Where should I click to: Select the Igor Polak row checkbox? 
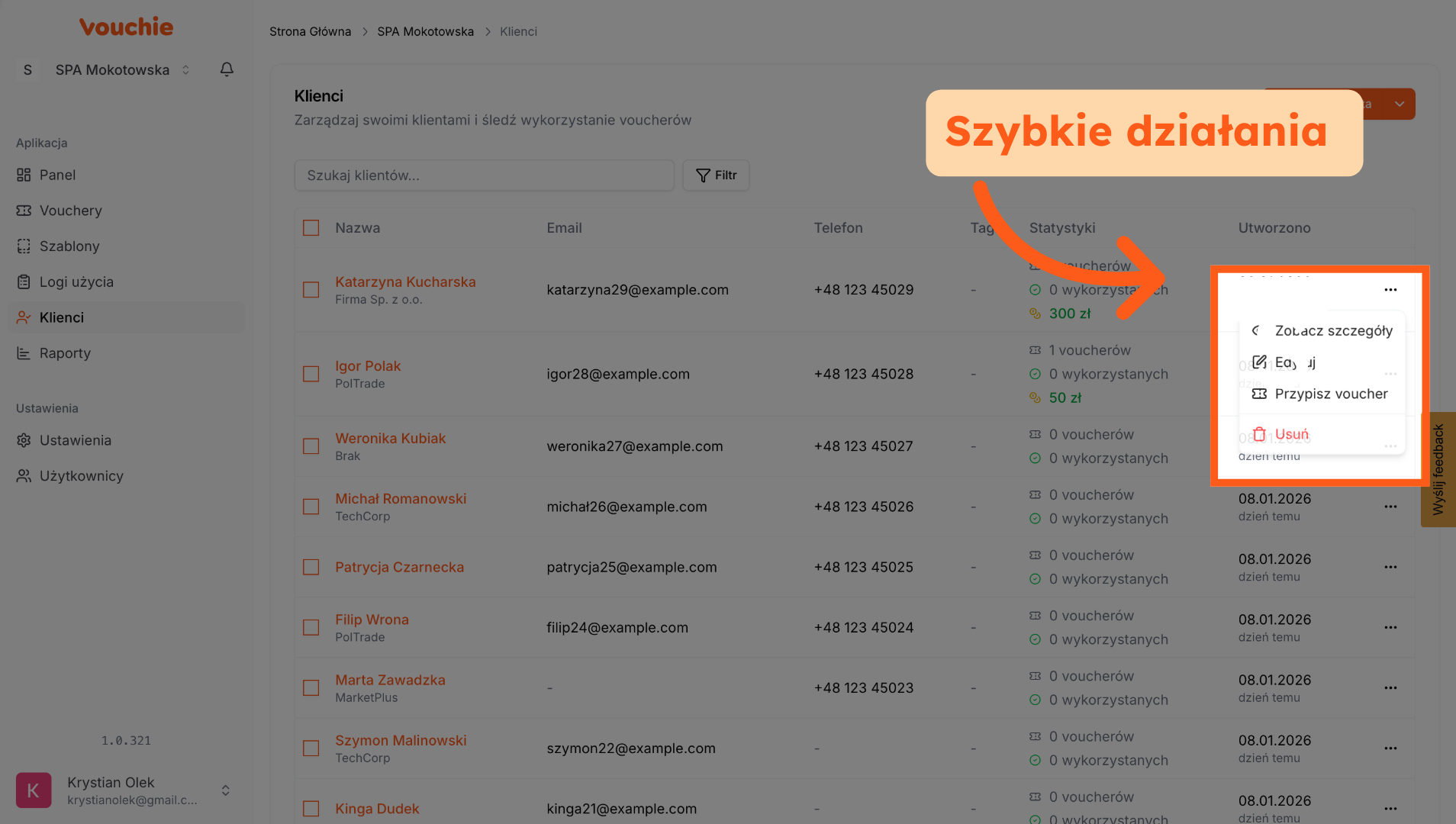pyautogui.click(x=311, y=374)
